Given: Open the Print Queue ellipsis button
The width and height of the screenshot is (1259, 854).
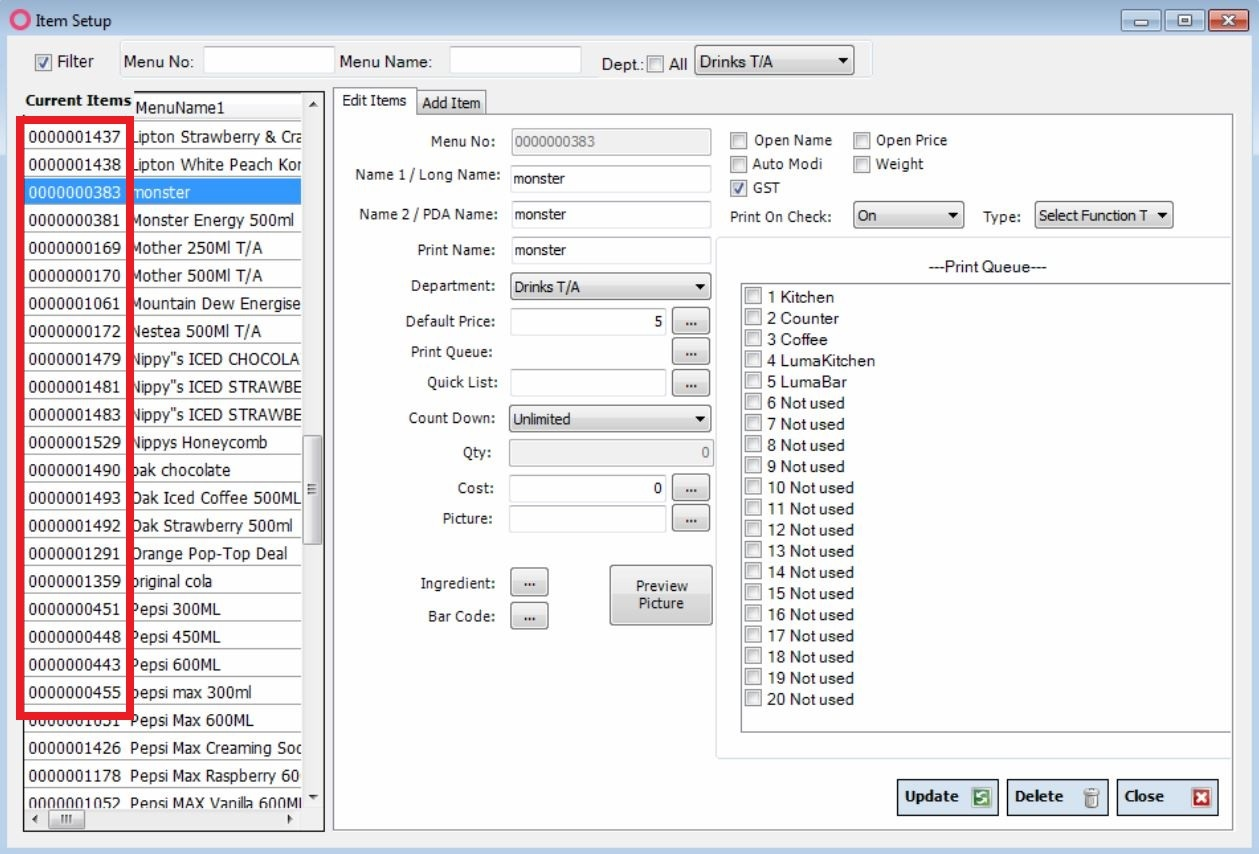Looking at the screenshot, I should 691,352.
